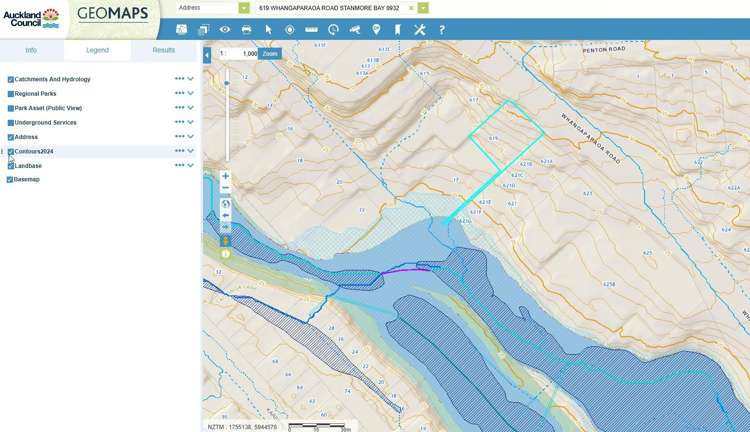Toggle the Regional Parks layer checkbox
Screen dimensions: 750x432
(x=11, y=94)
